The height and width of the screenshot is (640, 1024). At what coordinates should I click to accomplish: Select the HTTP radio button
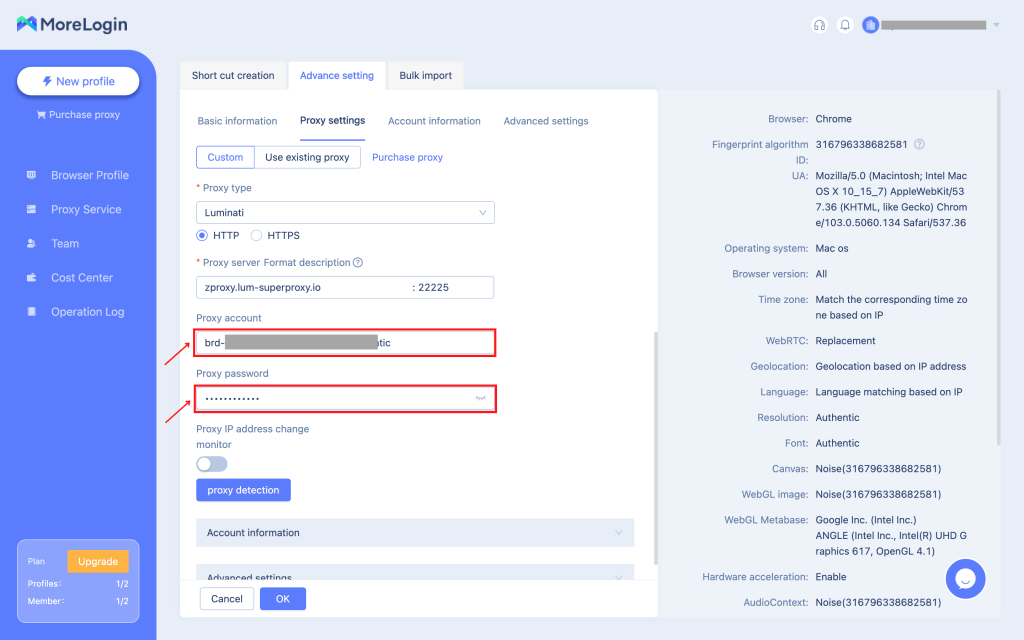click(x=202, y=236)
